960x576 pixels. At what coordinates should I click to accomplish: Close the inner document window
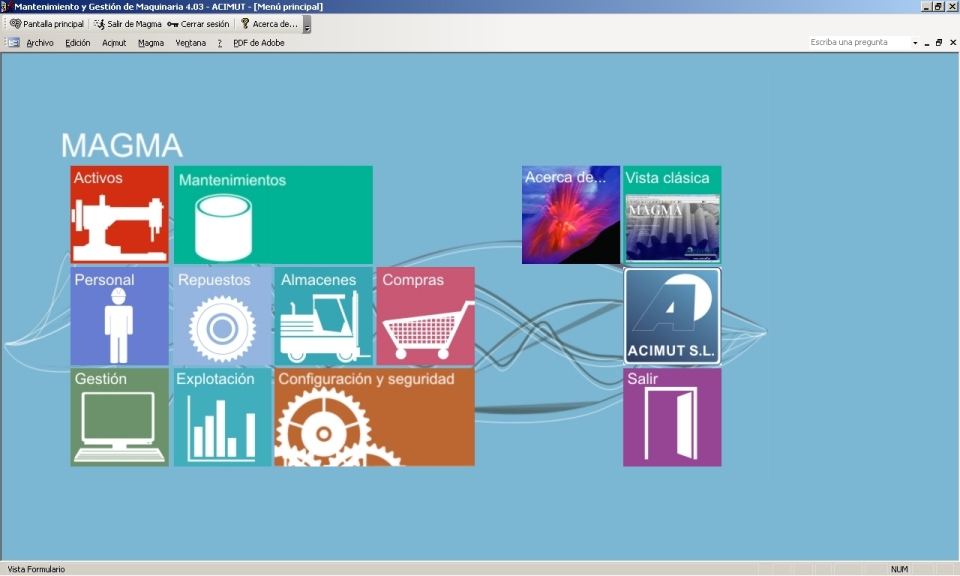tap(953, 43)
